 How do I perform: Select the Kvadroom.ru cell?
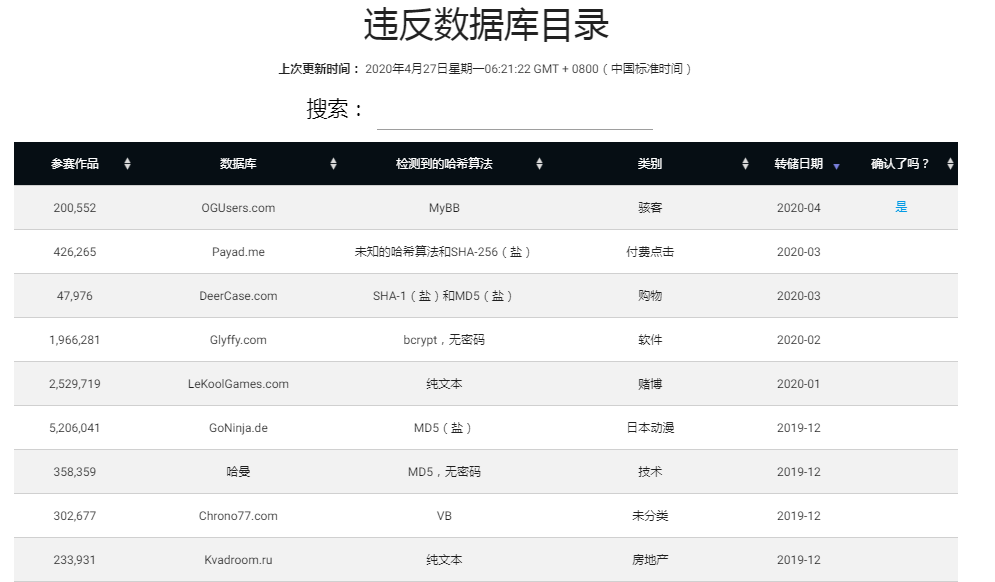pos(238,560)
